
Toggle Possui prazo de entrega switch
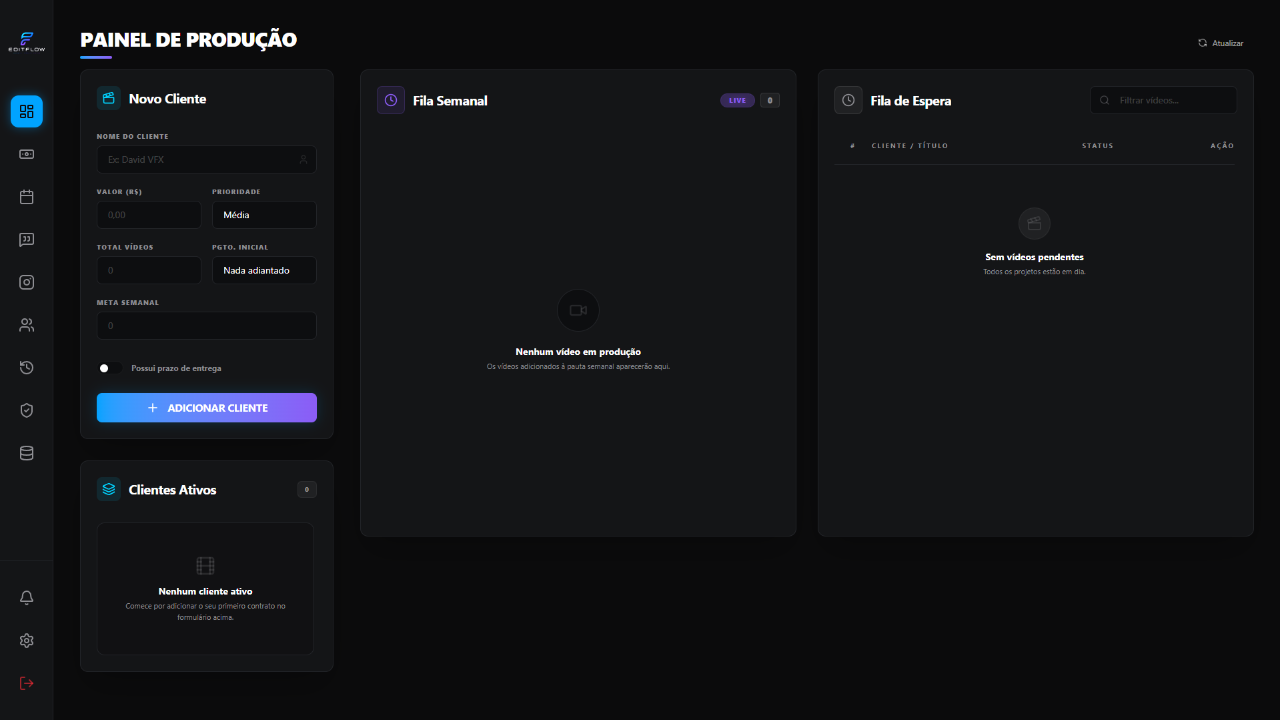[109, 368]
